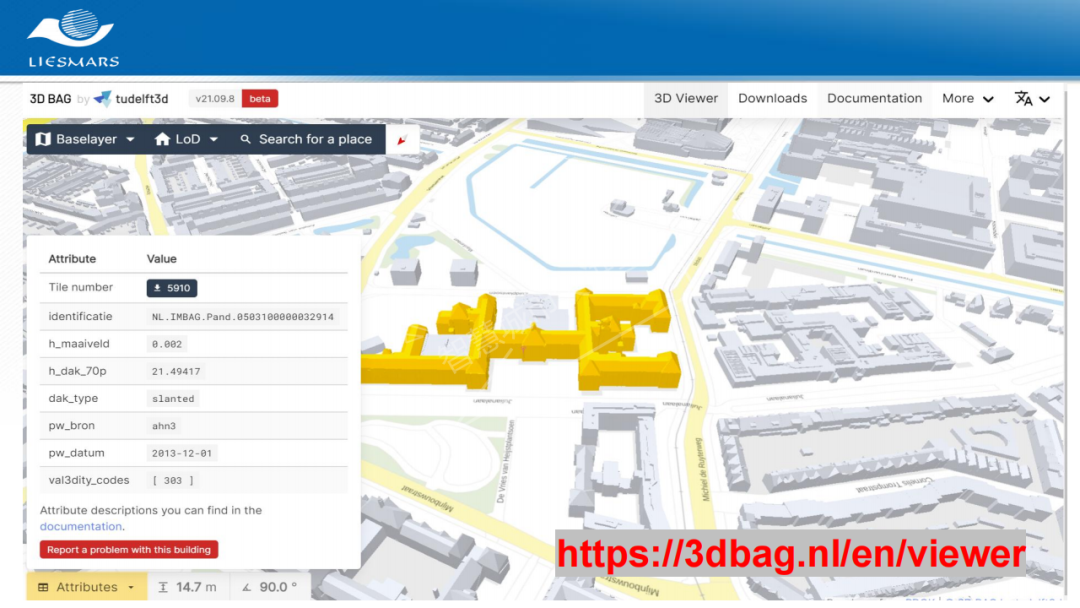Screen dimensions: 1080x608
Task: Click the pw_bron value ahn3
Action: [163, 426]
